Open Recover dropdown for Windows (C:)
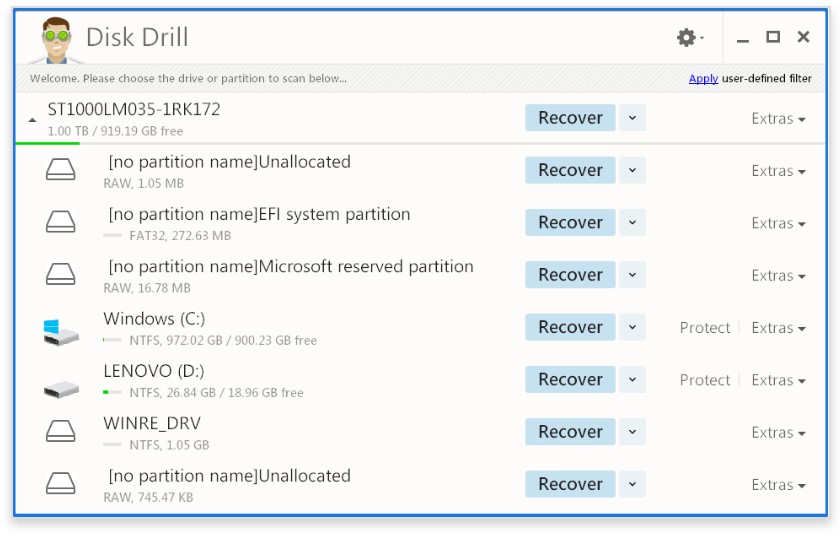Image resolution: width=840 pixels, height=540 pixels. pyautogui.click(x=632, y=327)
